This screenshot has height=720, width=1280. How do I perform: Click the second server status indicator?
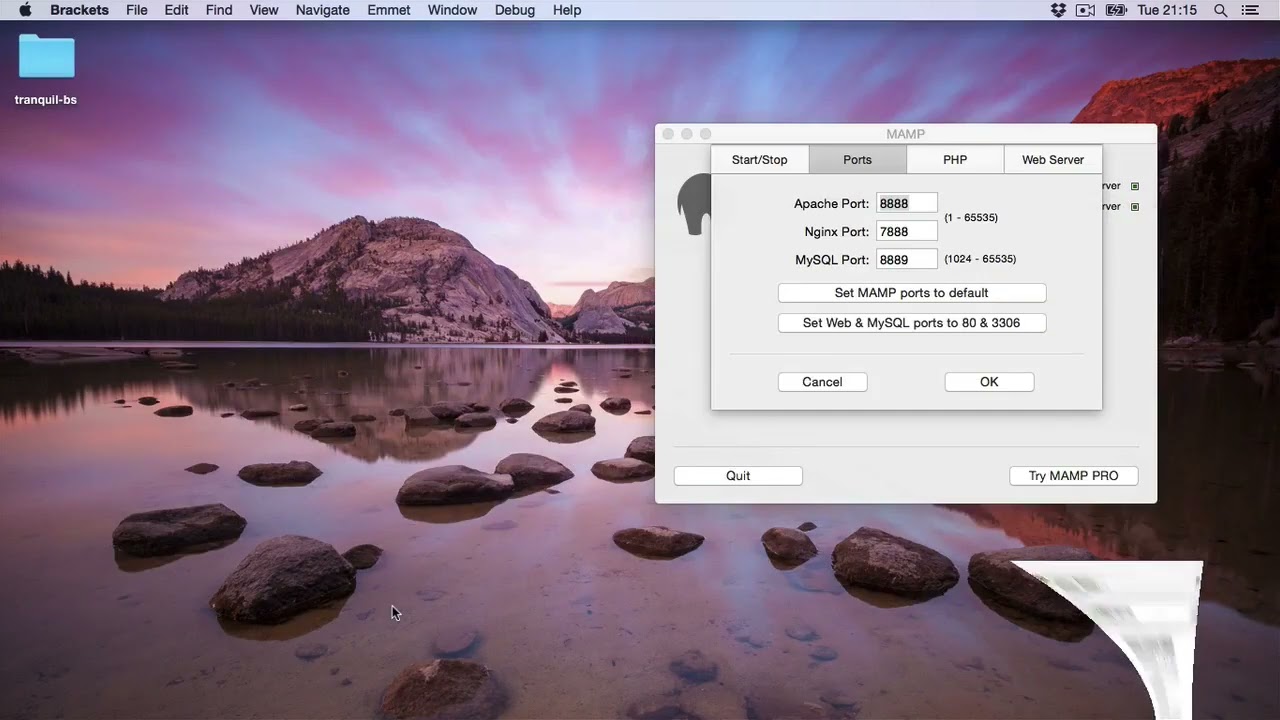[x=1135, y=207]
